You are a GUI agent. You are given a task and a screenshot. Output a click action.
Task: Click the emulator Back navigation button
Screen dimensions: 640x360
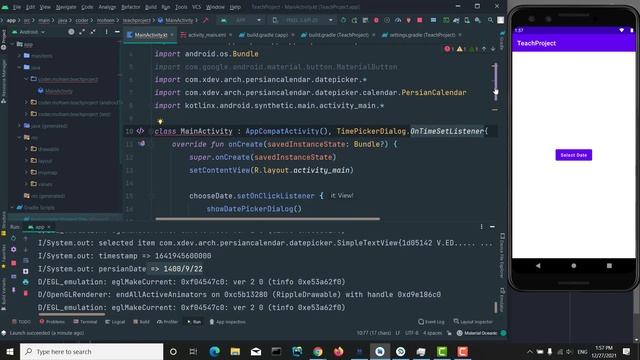pos(538,266)
